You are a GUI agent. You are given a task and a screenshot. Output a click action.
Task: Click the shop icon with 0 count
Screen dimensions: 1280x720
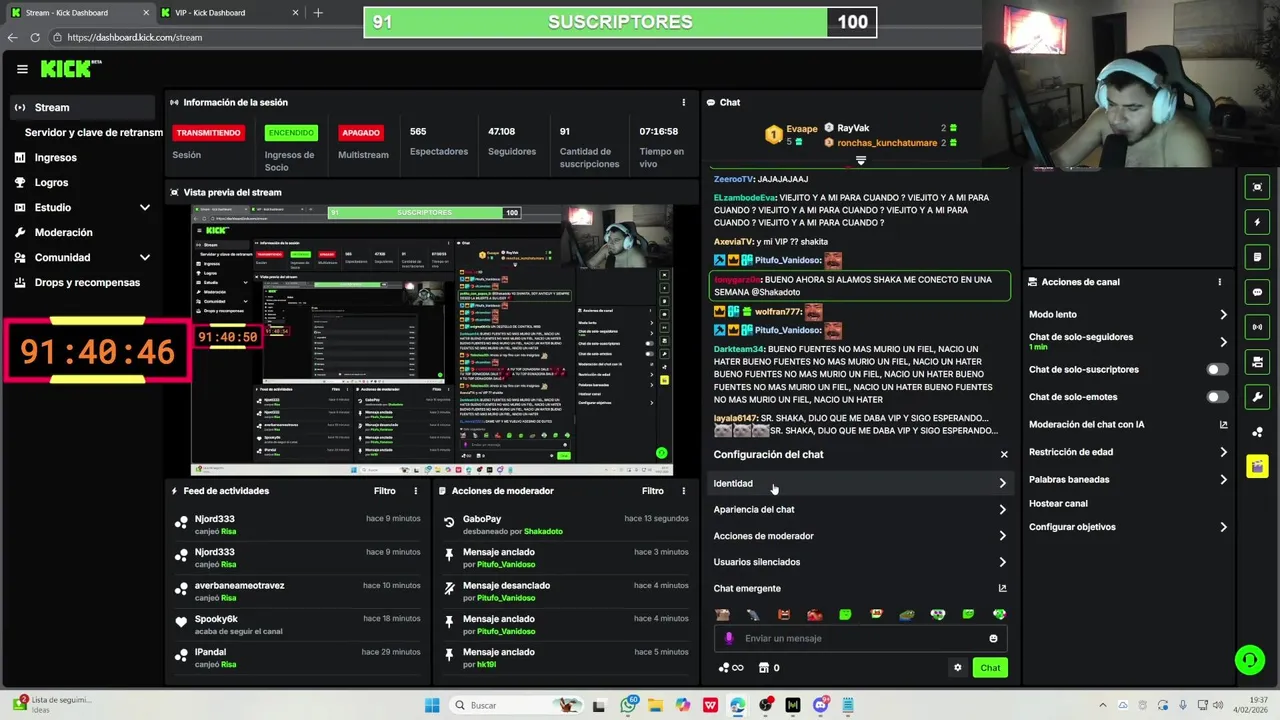769,668
